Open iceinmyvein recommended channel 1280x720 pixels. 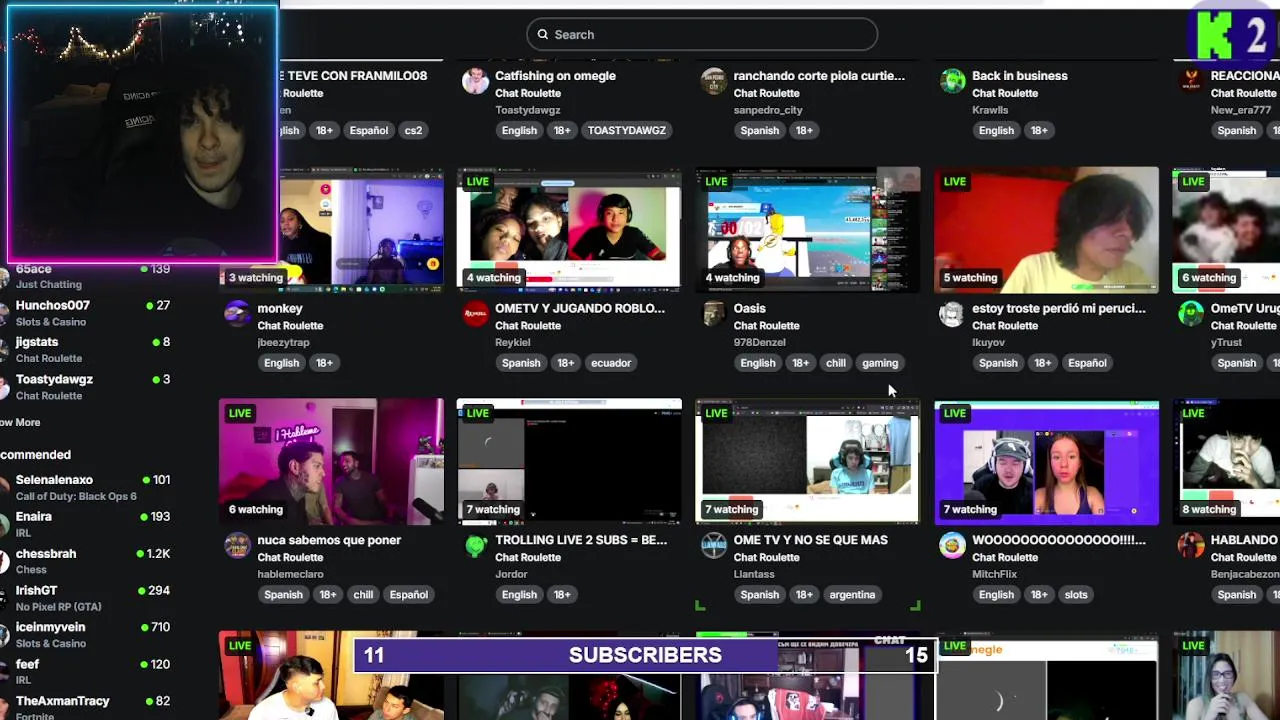click(x=87, y=634)
